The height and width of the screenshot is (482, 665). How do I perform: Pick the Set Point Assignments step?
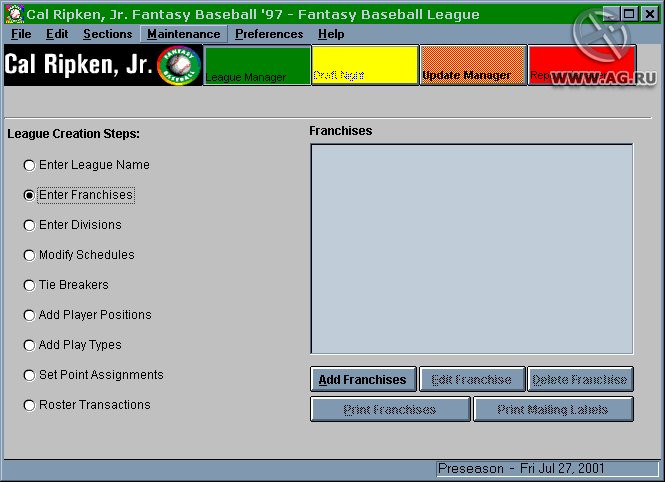coord(93,375)
